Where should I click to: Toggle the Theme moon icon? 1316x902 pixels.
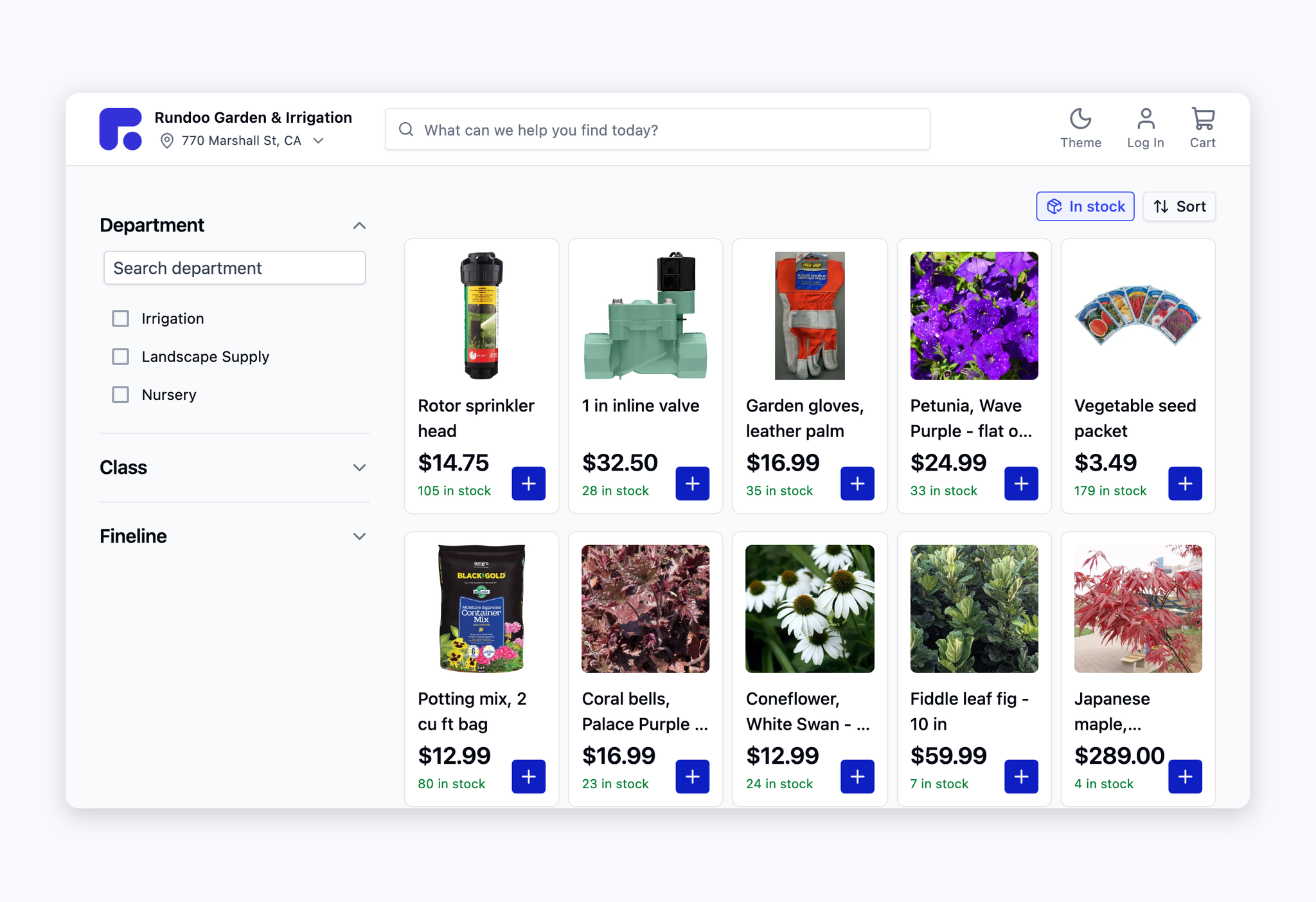click(x=1080, y=119)
